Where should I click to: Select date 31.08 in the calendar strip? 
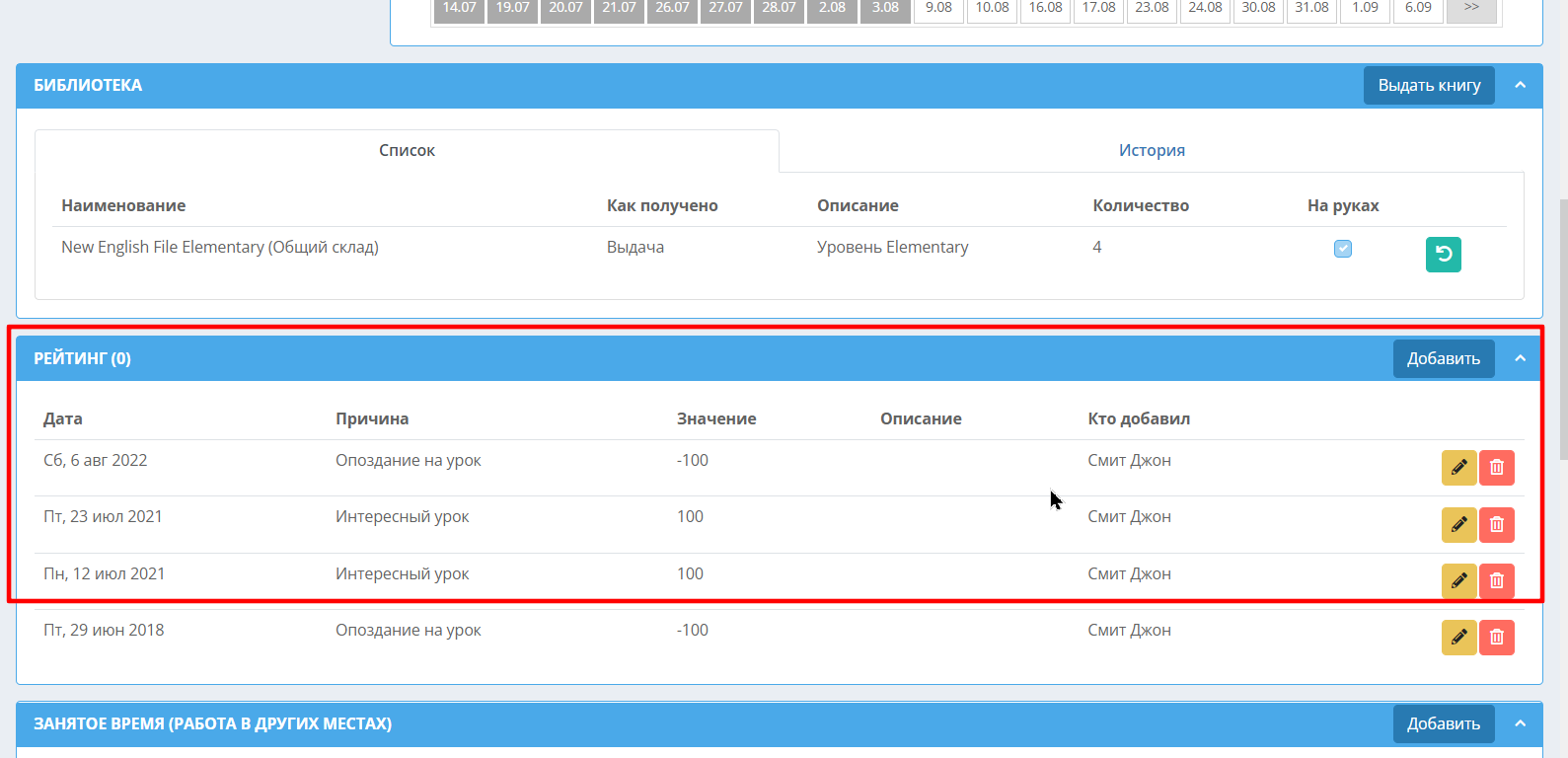(x=1312, y=9)
